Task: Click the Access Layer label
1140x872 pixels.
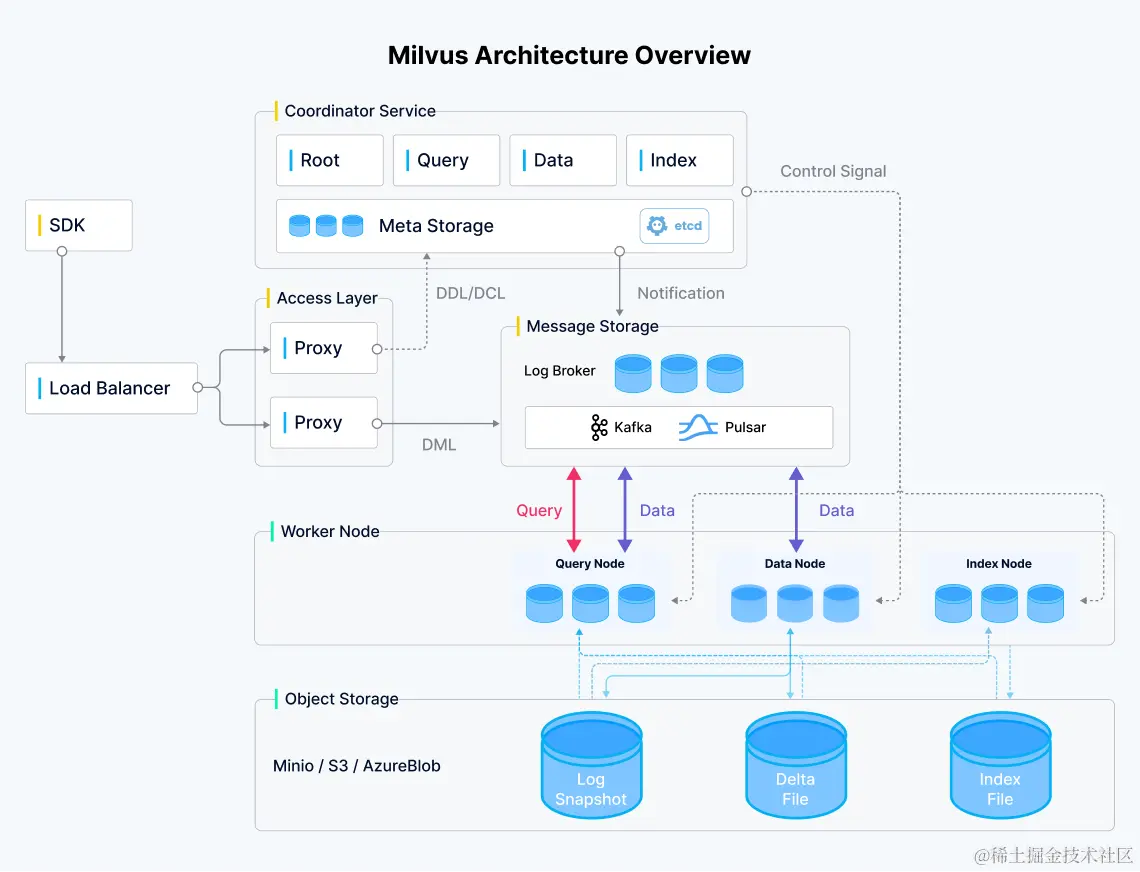Action: pyautogui.click(x=327, y=298)
